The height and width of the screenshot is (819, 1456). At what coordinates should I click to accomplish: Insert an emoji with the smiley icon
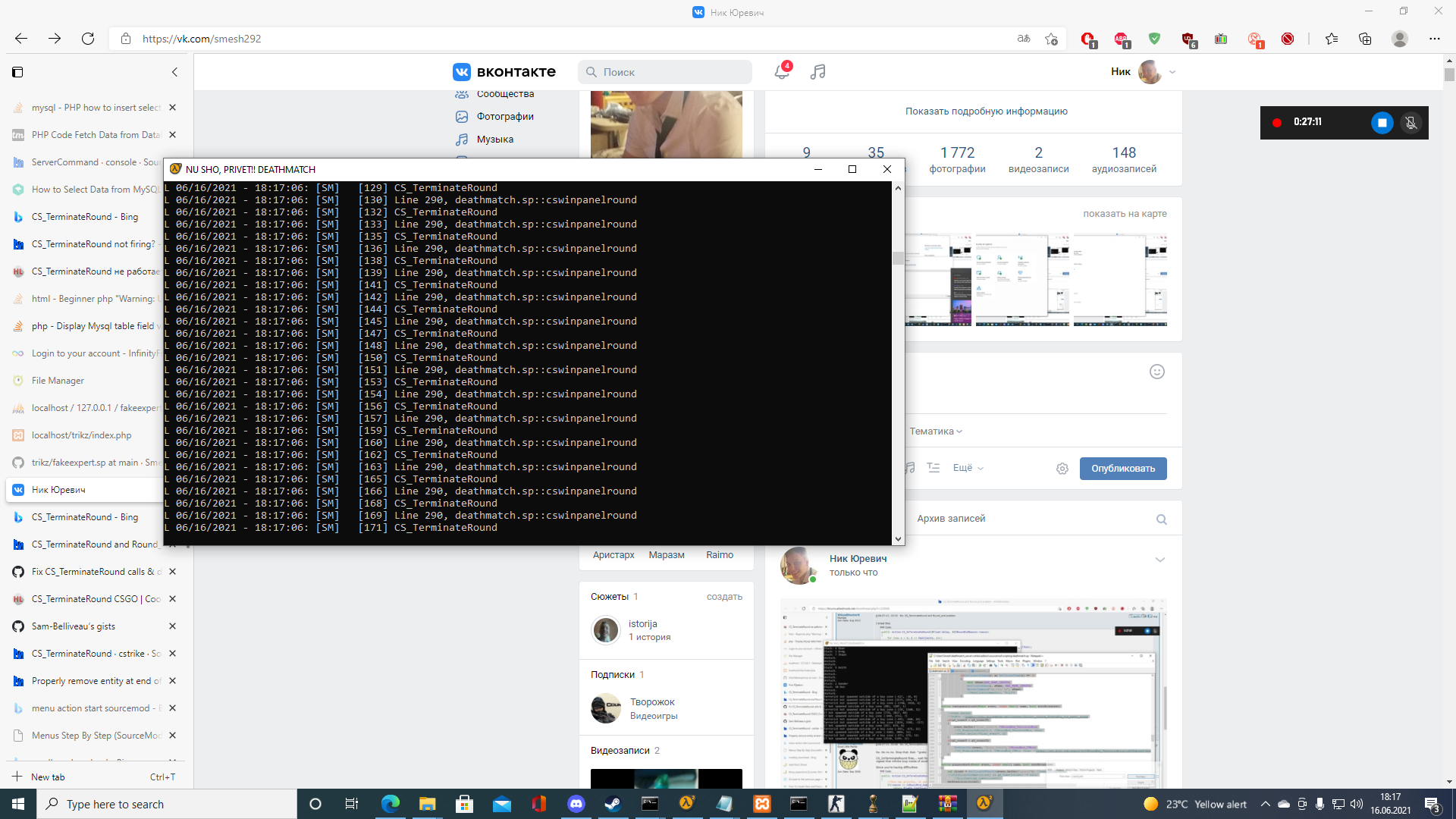pyautogui.click(x=1156, y=372)
